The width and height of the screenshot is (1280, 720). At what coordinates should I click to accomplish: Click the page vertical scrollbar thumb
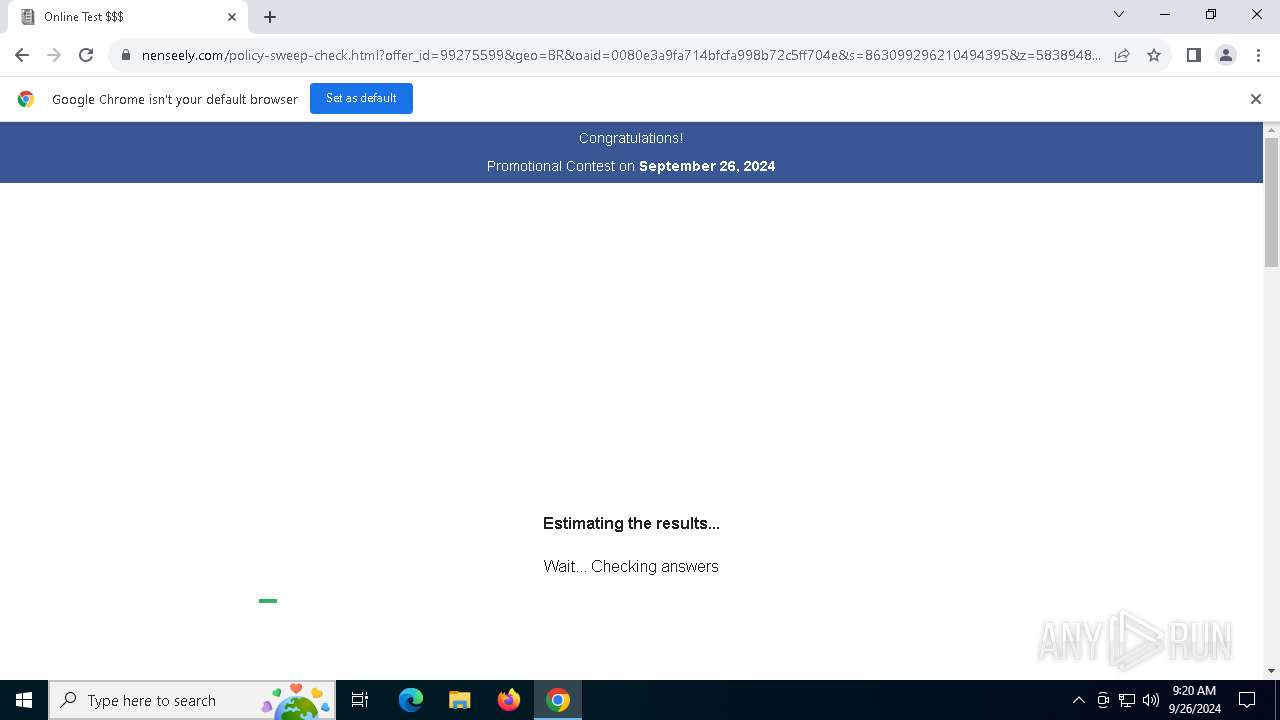[x=1272, y=203]
